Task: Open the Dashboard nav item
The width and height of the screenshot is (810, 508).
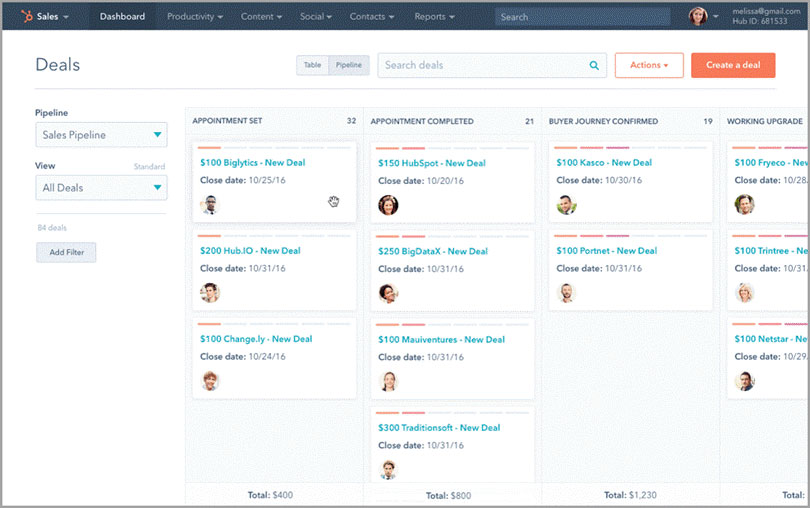Action: point(122,17)
